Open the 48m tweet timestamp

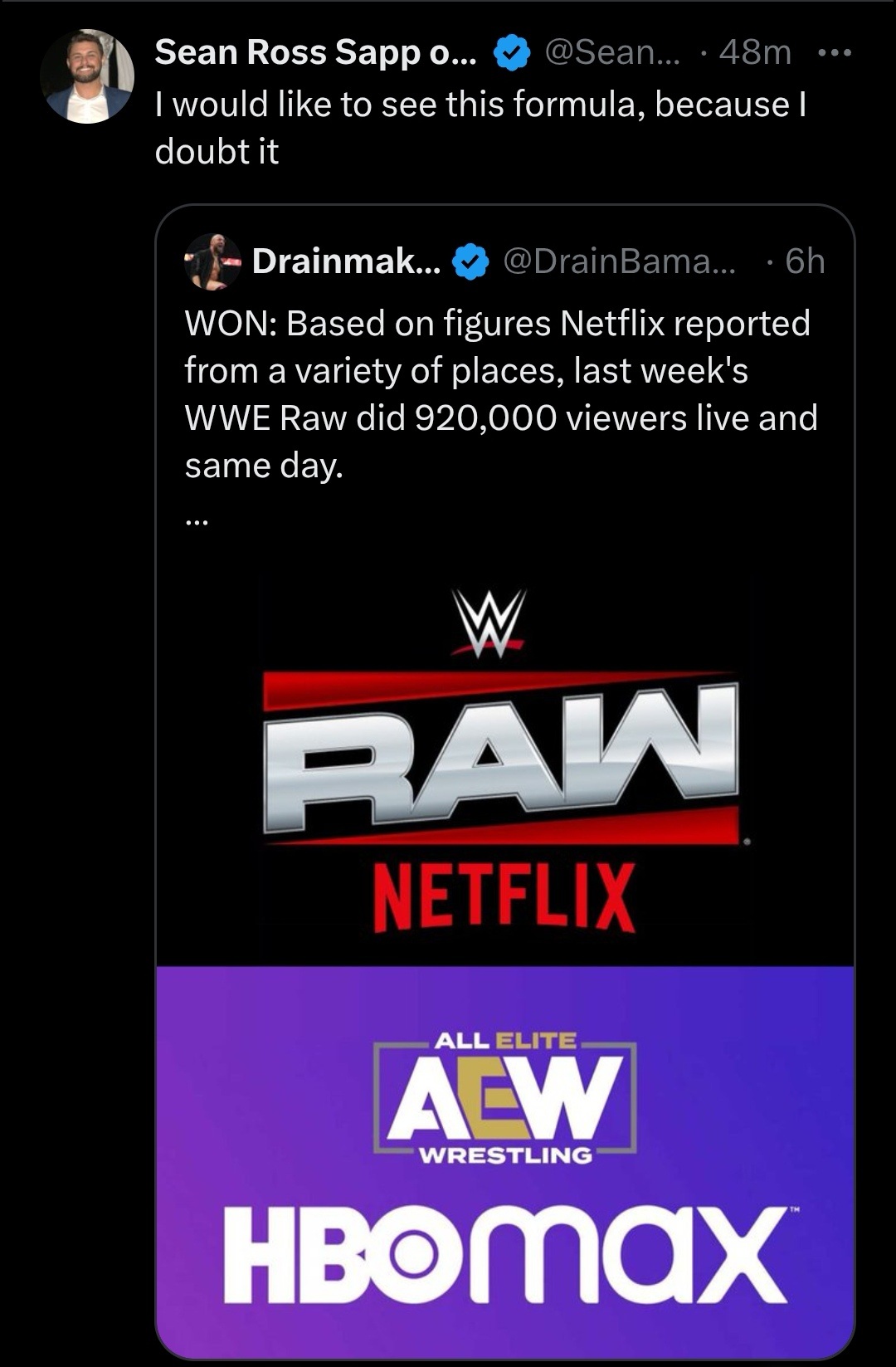(x=755, y=52)
